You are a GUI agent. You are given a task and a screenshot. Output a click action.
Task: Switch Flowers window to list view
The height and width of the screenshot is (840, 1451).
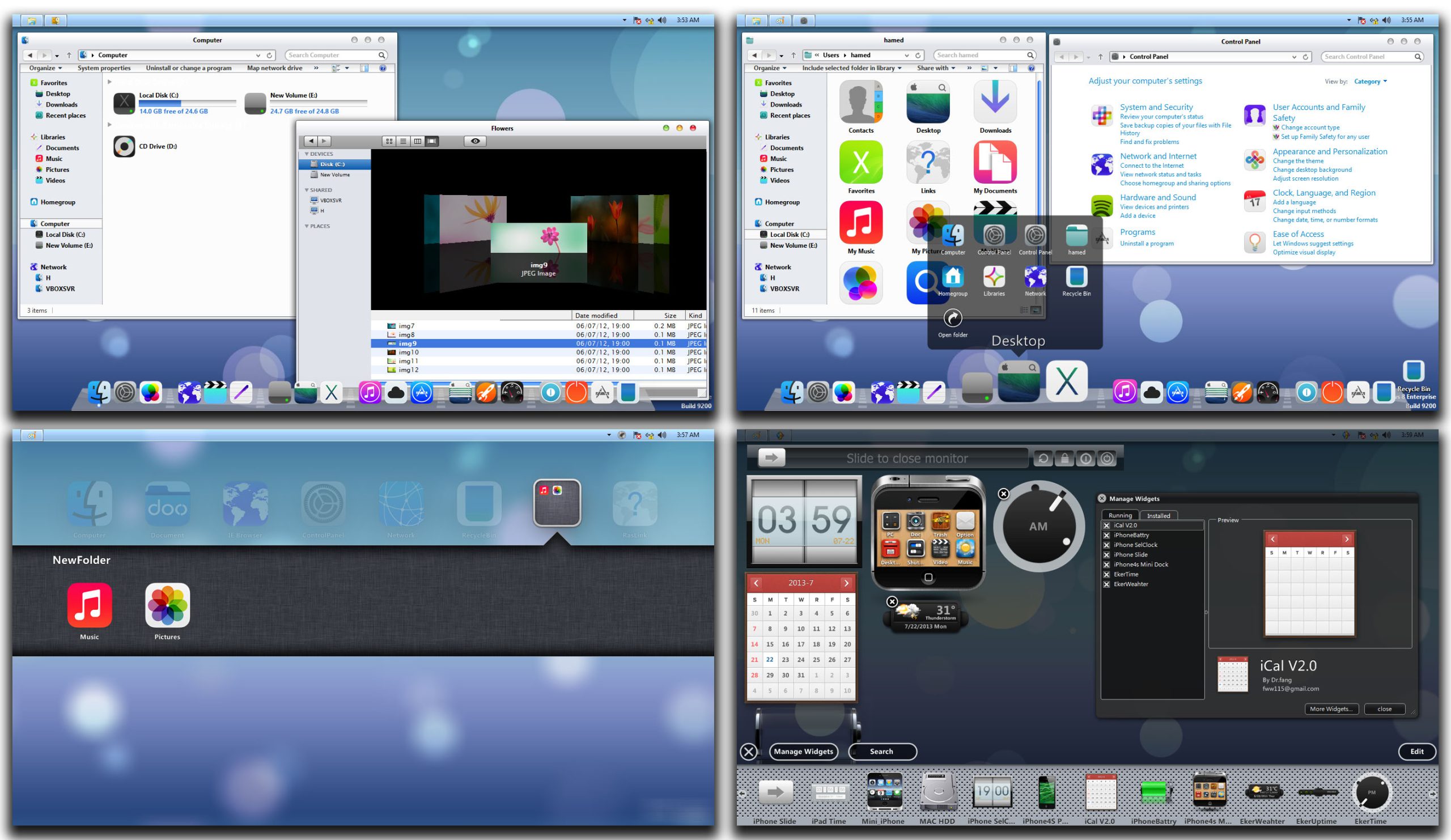pos(403,141)
